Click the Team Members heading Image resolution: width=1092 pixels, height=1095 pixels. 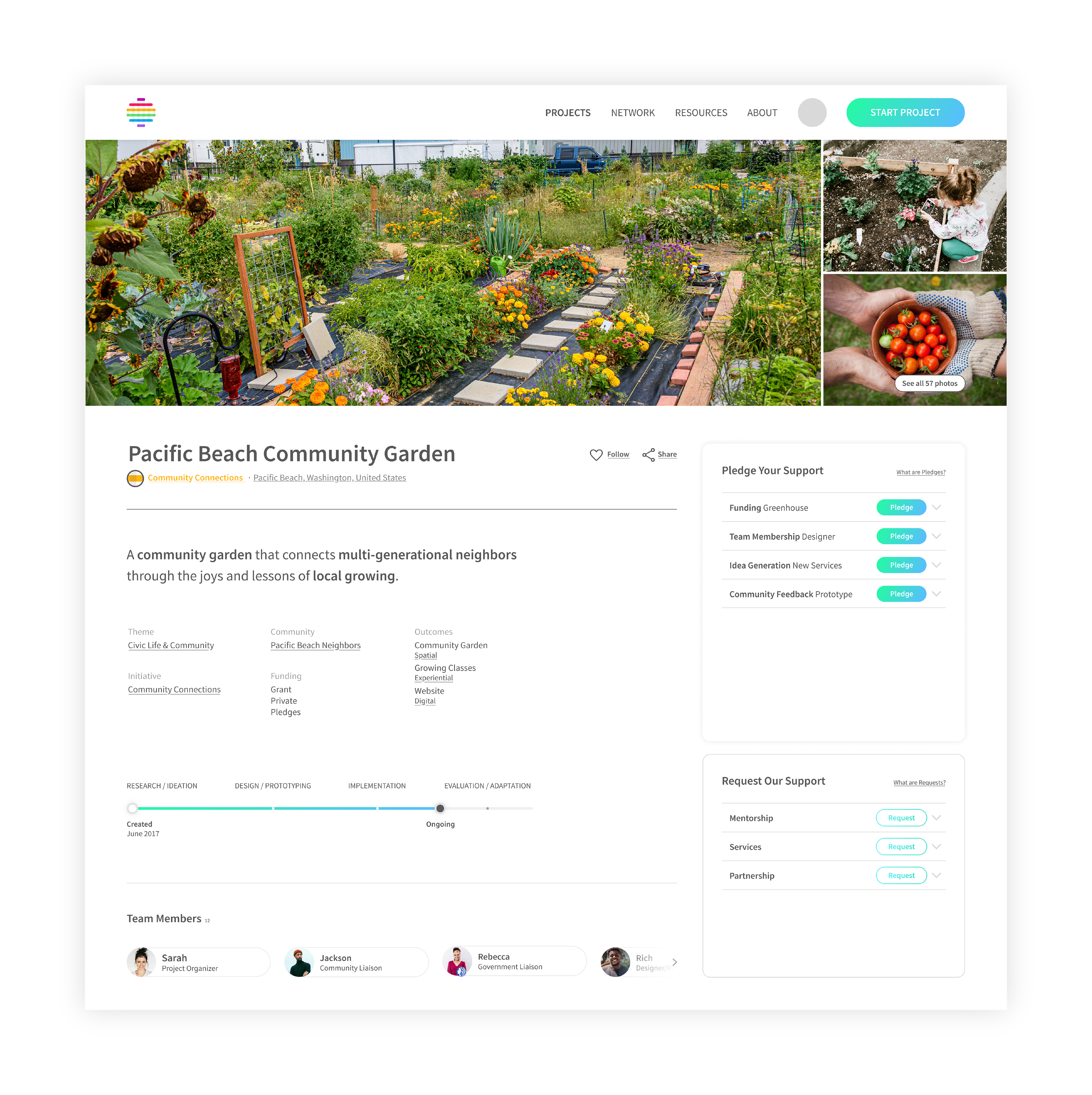(164, 919)
